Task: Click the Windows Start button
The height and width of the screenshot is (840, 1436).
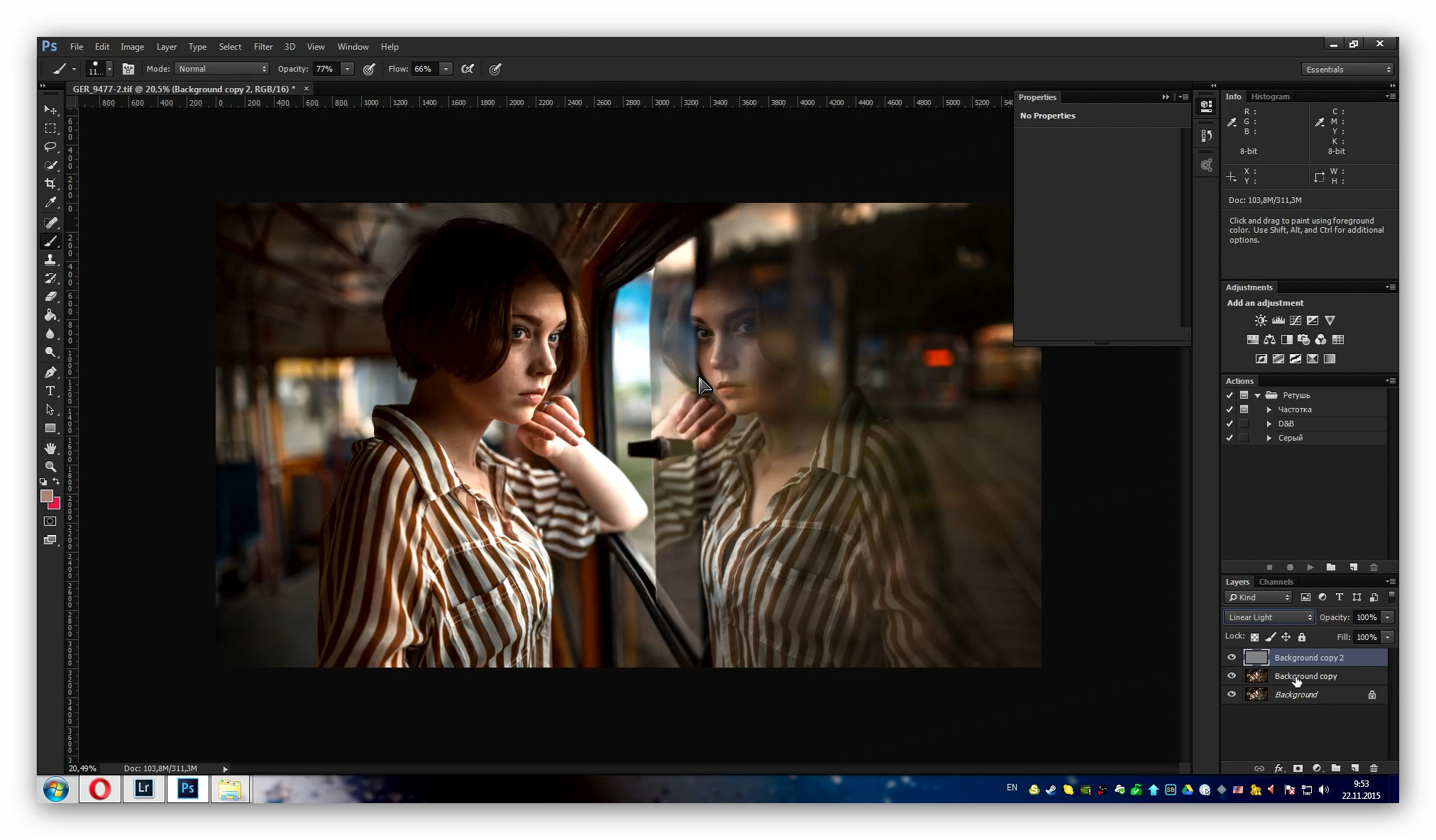Action: click(x=56, y=788)
